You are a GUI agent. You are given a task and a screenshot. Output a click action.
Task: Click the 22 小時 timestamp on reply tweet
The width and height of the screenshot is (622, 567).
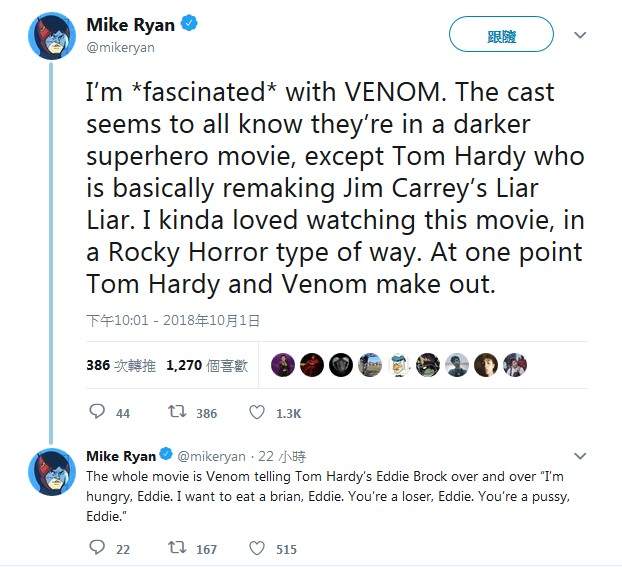(x=286, y=457)
